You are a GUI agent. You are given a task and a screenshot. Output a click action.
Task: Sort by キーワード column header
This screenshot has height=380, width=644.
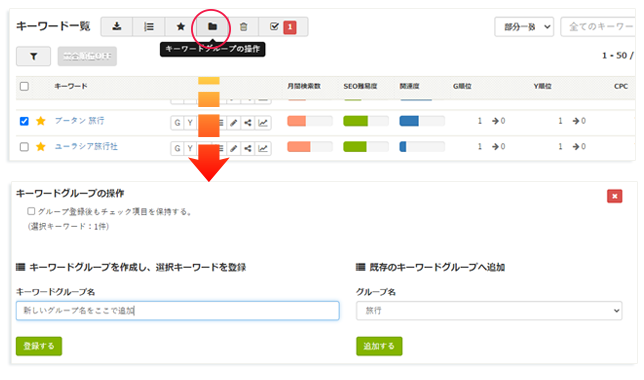point(71,86)
